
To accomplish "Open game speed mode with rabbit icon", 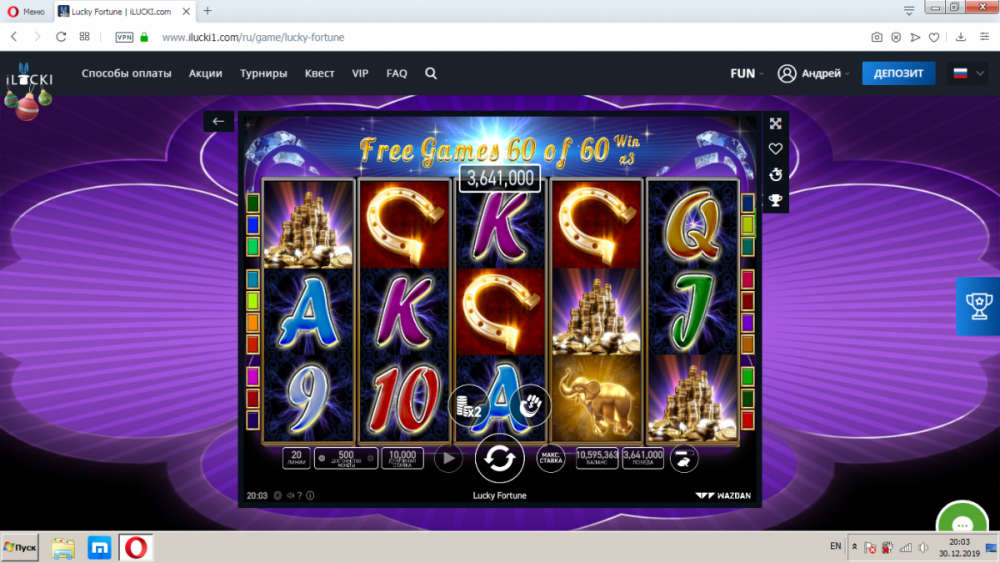I will (x=683, y=458).
